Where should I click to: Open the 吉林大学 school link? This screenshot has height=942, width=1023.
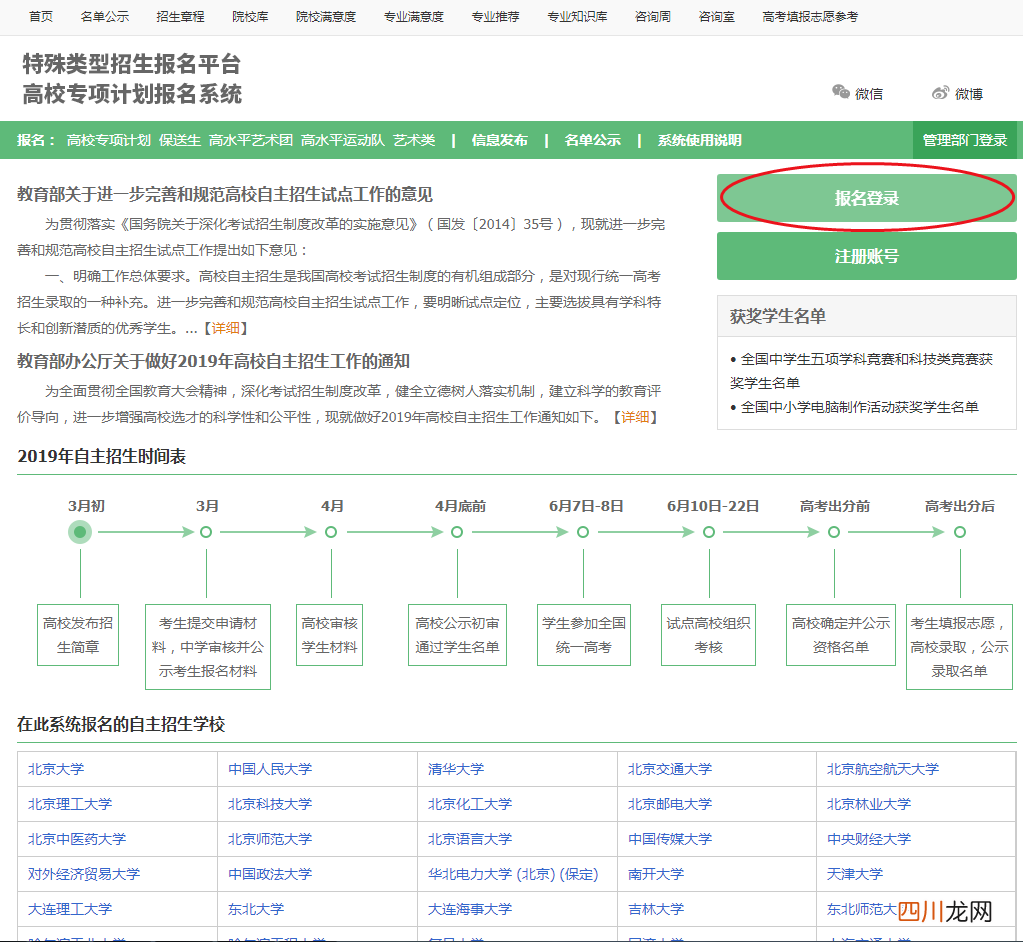tap(656, 909)
